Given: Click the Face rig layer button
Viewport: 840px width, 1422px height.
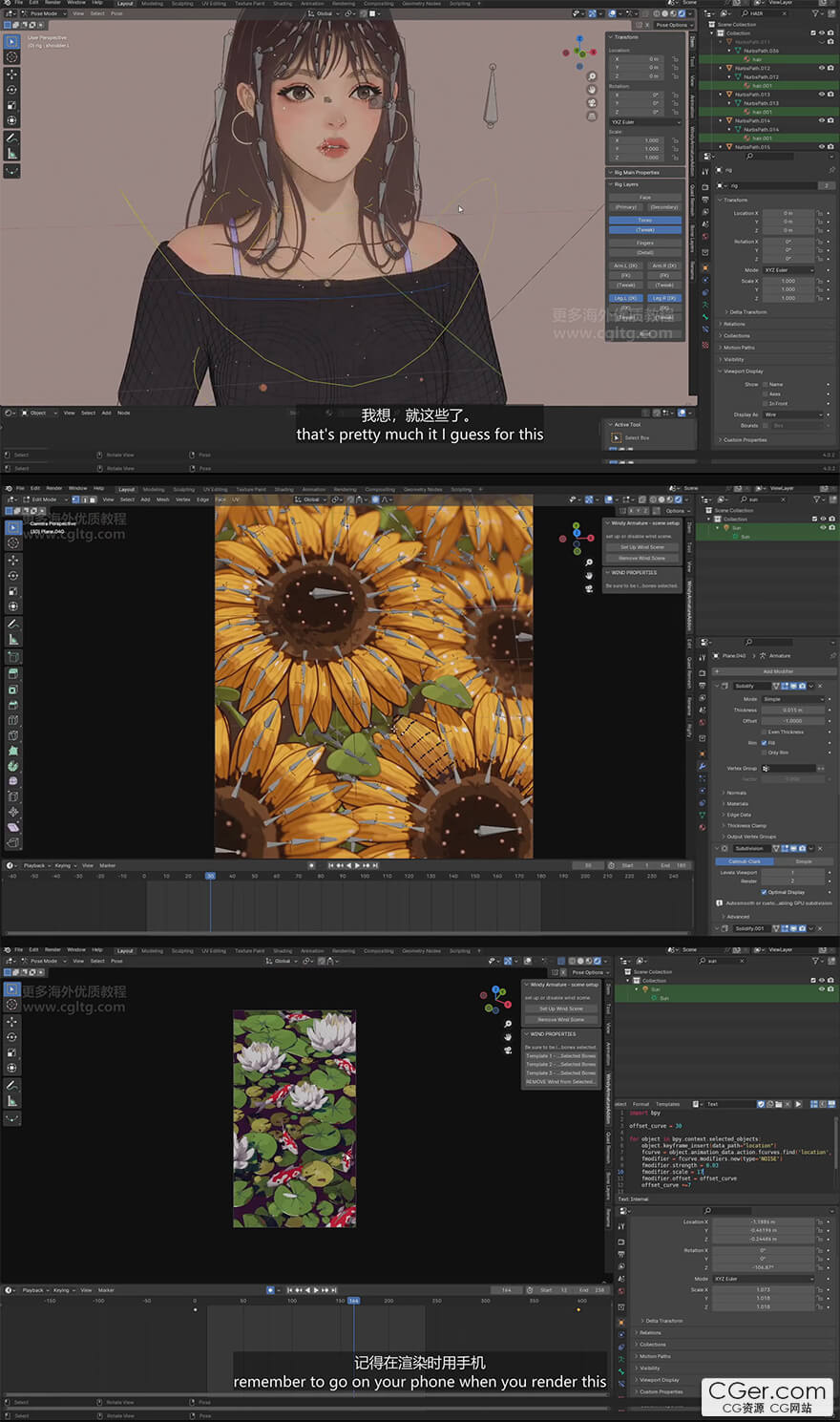Looking at the screenshot, I should pos(645,198).
